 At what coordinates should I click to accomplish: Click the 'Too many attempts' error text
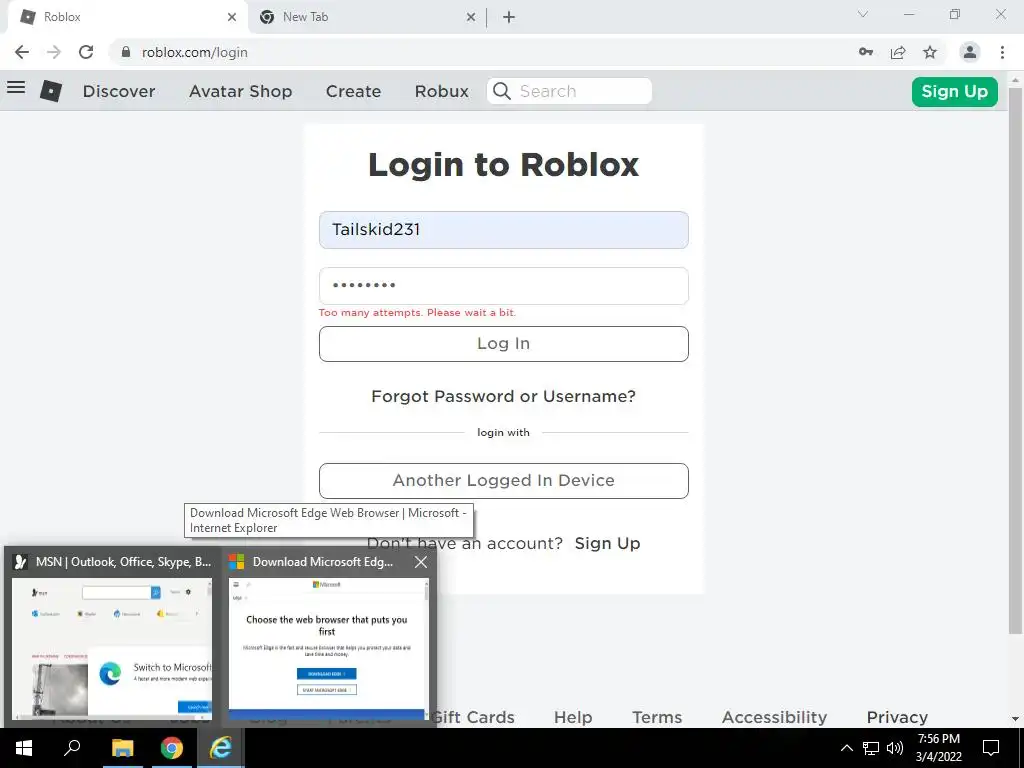pos(417,312)
